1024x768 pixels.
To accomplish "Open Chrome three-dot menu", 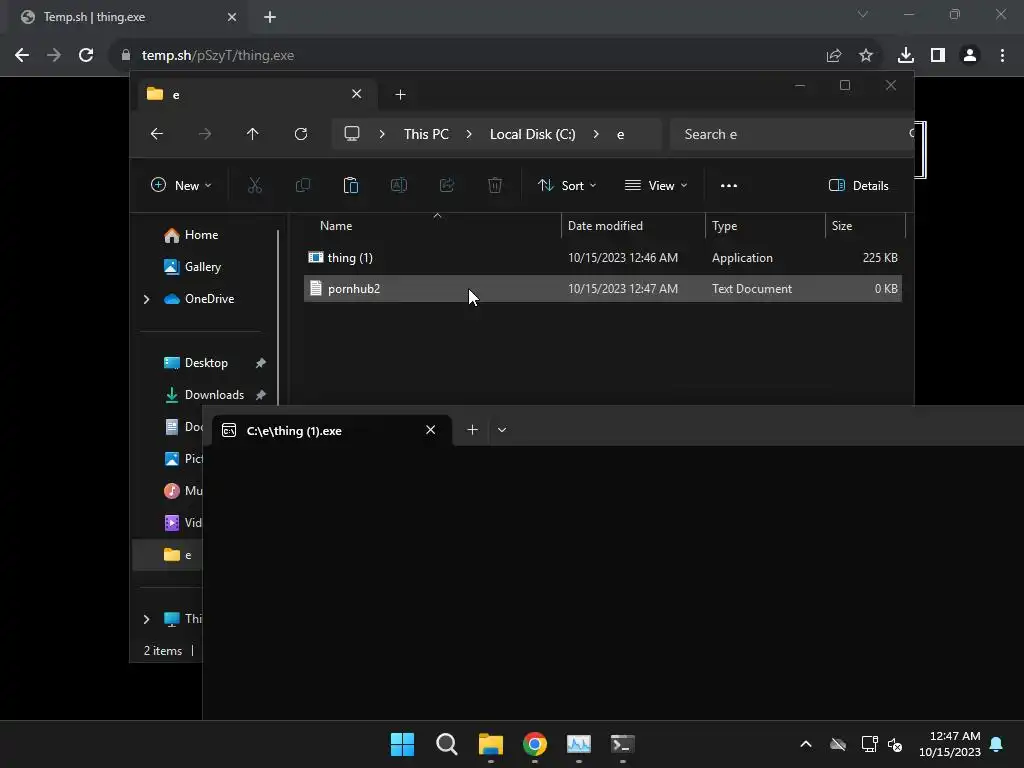I will click(x=1002, y=56).
